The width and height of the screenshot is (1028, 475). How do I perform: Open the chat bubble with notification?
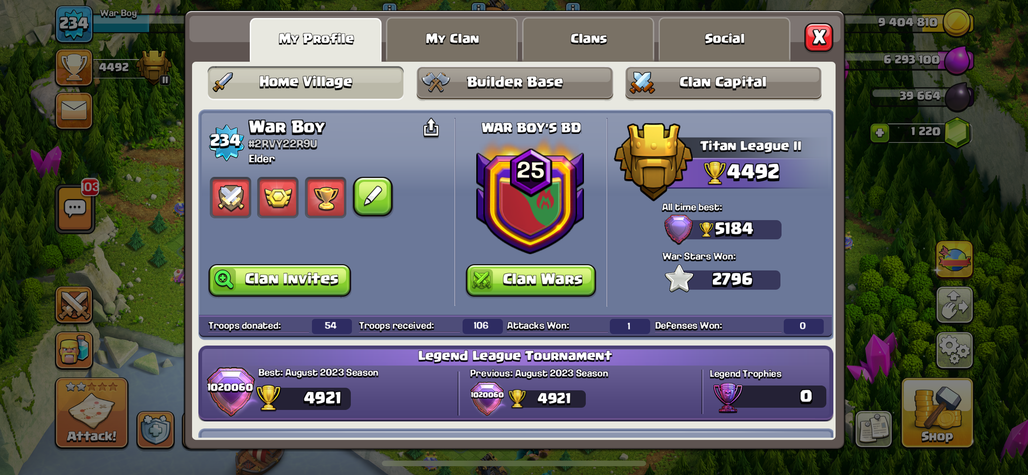(x=75, y=208)
